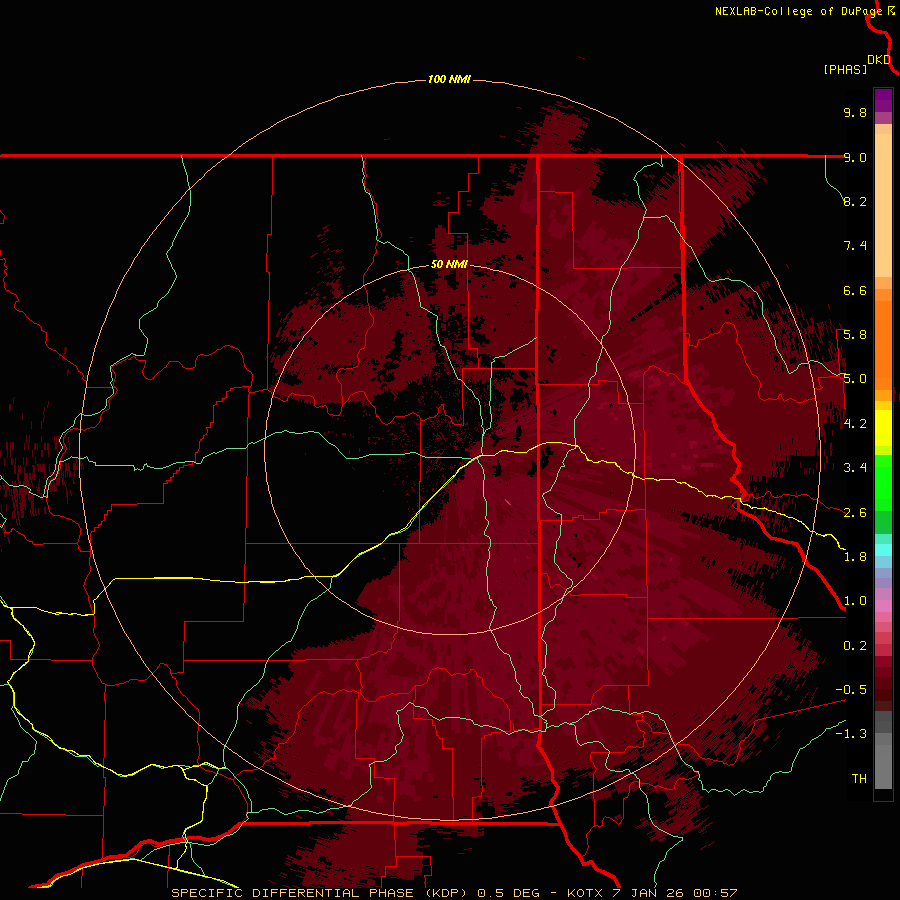Select the "7.4" scale value

855,246
